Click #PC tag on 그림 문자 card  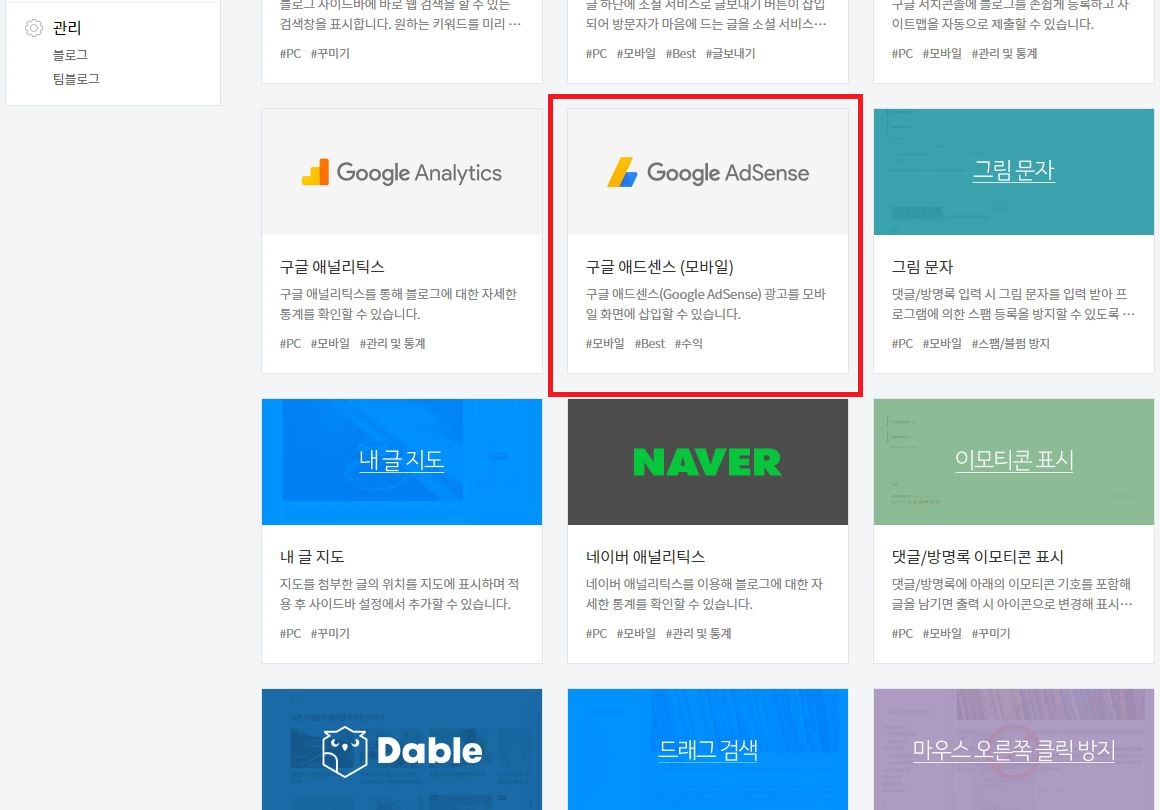point(902,343)
